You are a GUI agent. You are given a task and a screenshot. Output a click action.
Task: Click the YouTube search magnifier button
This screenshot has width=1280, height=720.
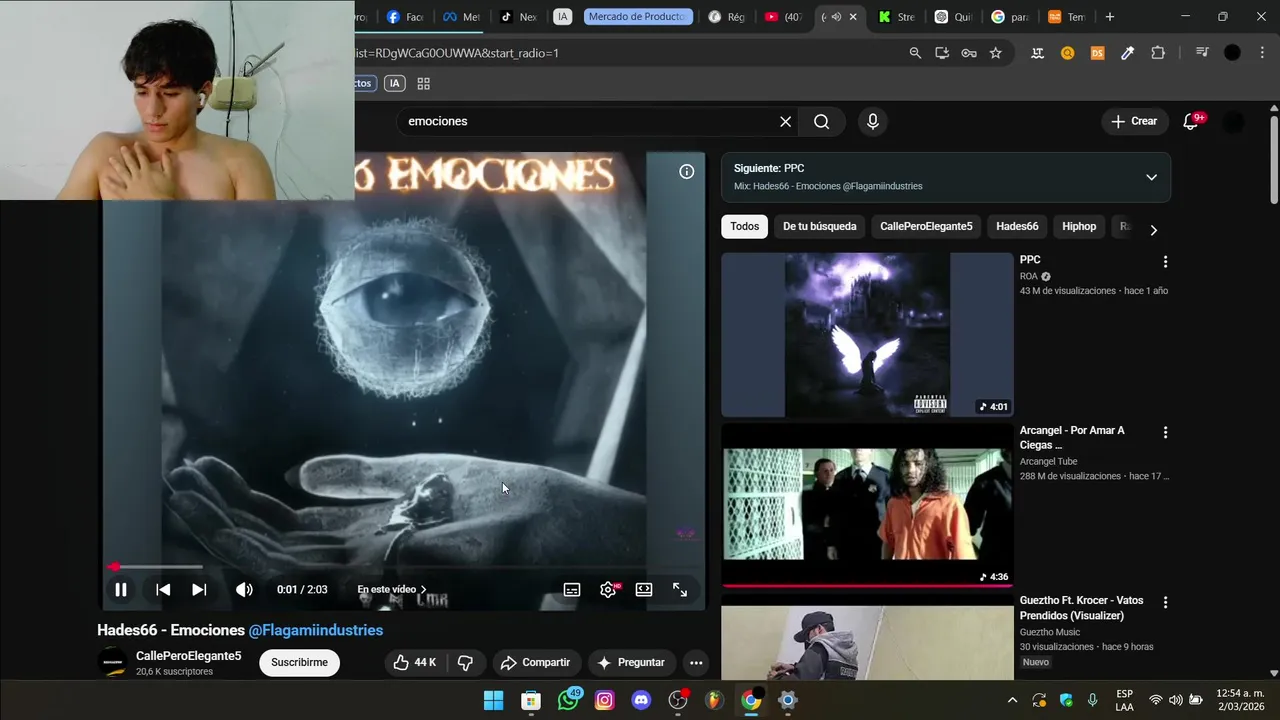(822, 122)
